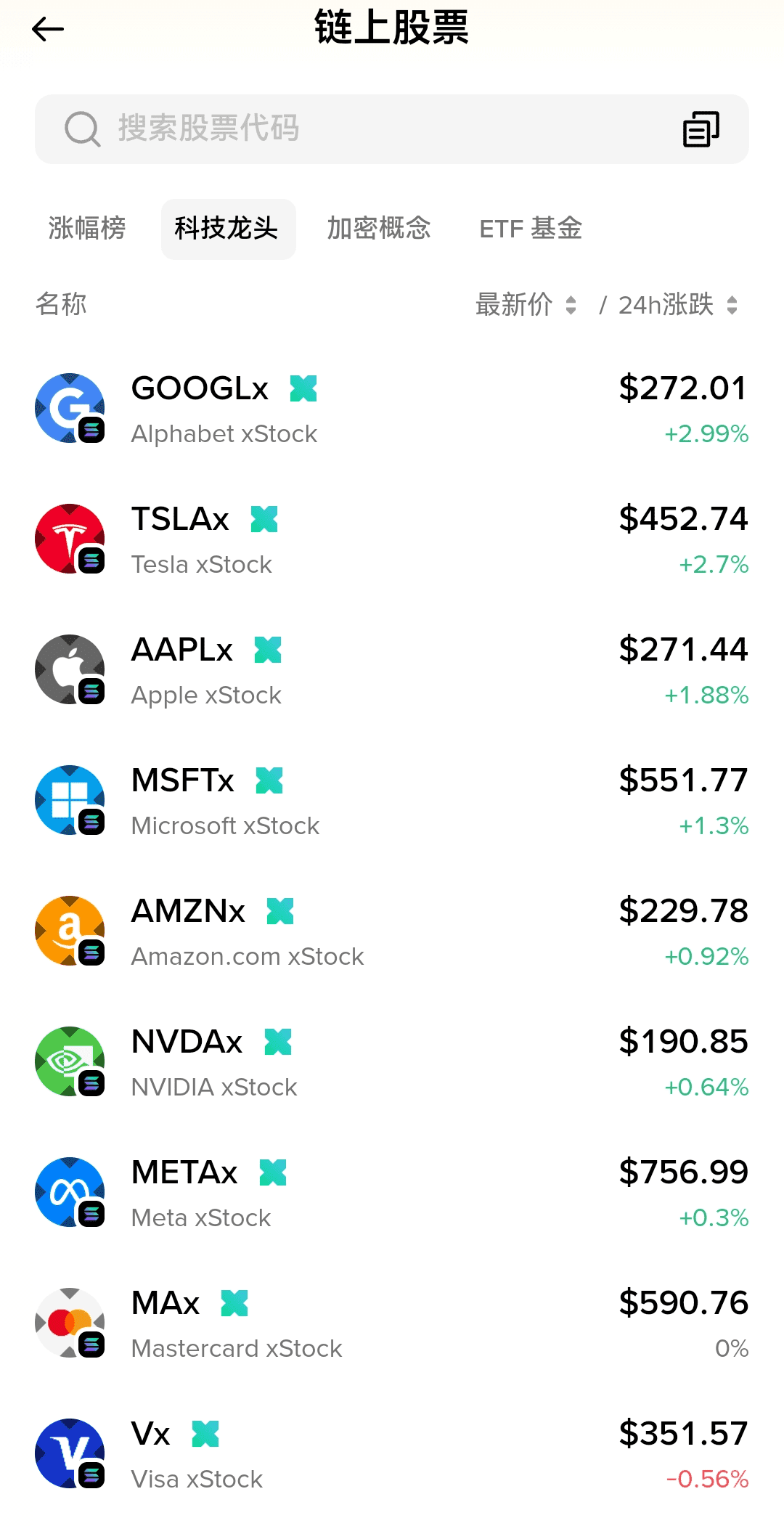The image size is (784, 1526).
Task: Focus the 搜索股票代码 search field
Action: pyautogui.click(x=363, y=129)
